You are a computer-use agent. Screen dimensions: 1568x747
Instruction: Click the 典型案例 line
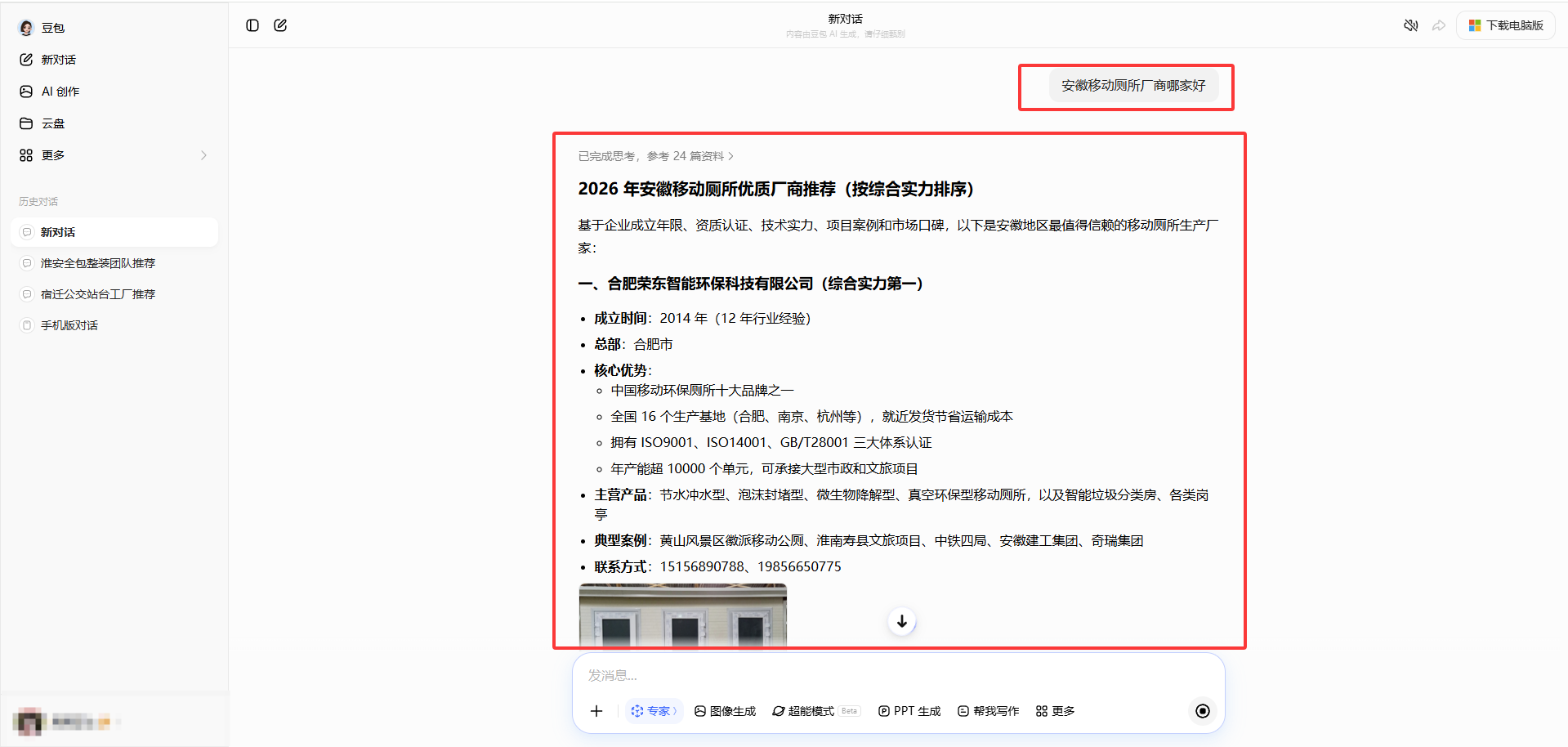[x=869, y=540]
